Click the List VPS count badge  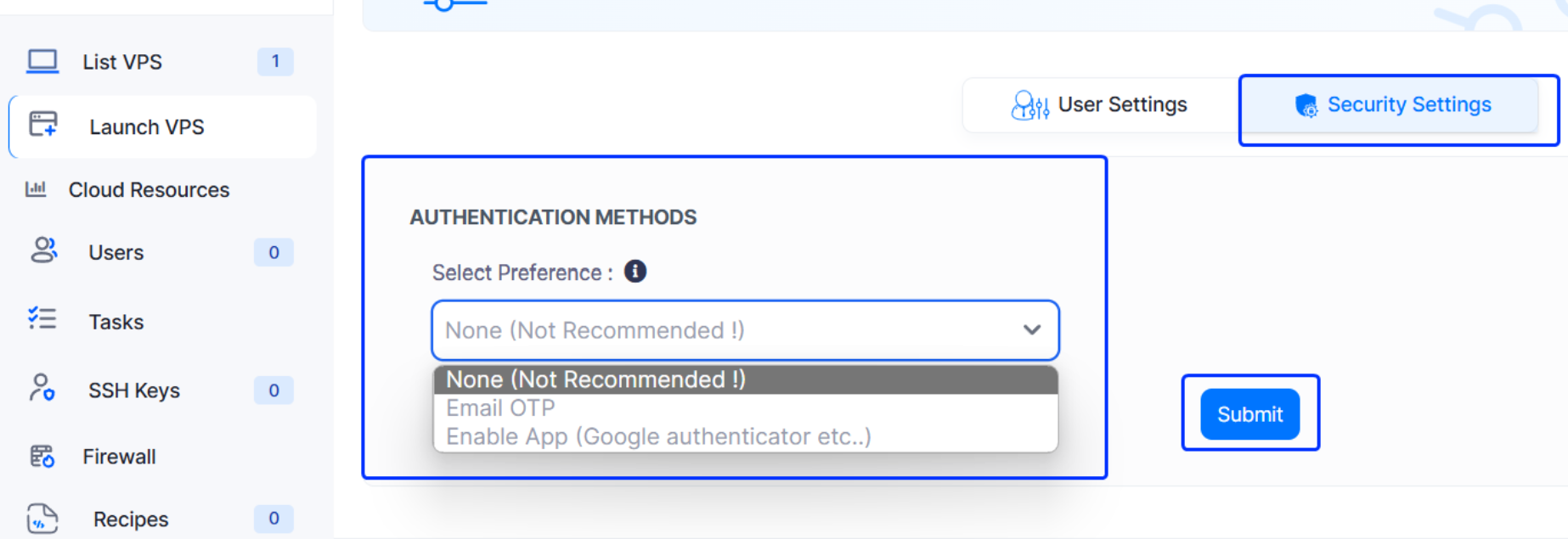275,61
